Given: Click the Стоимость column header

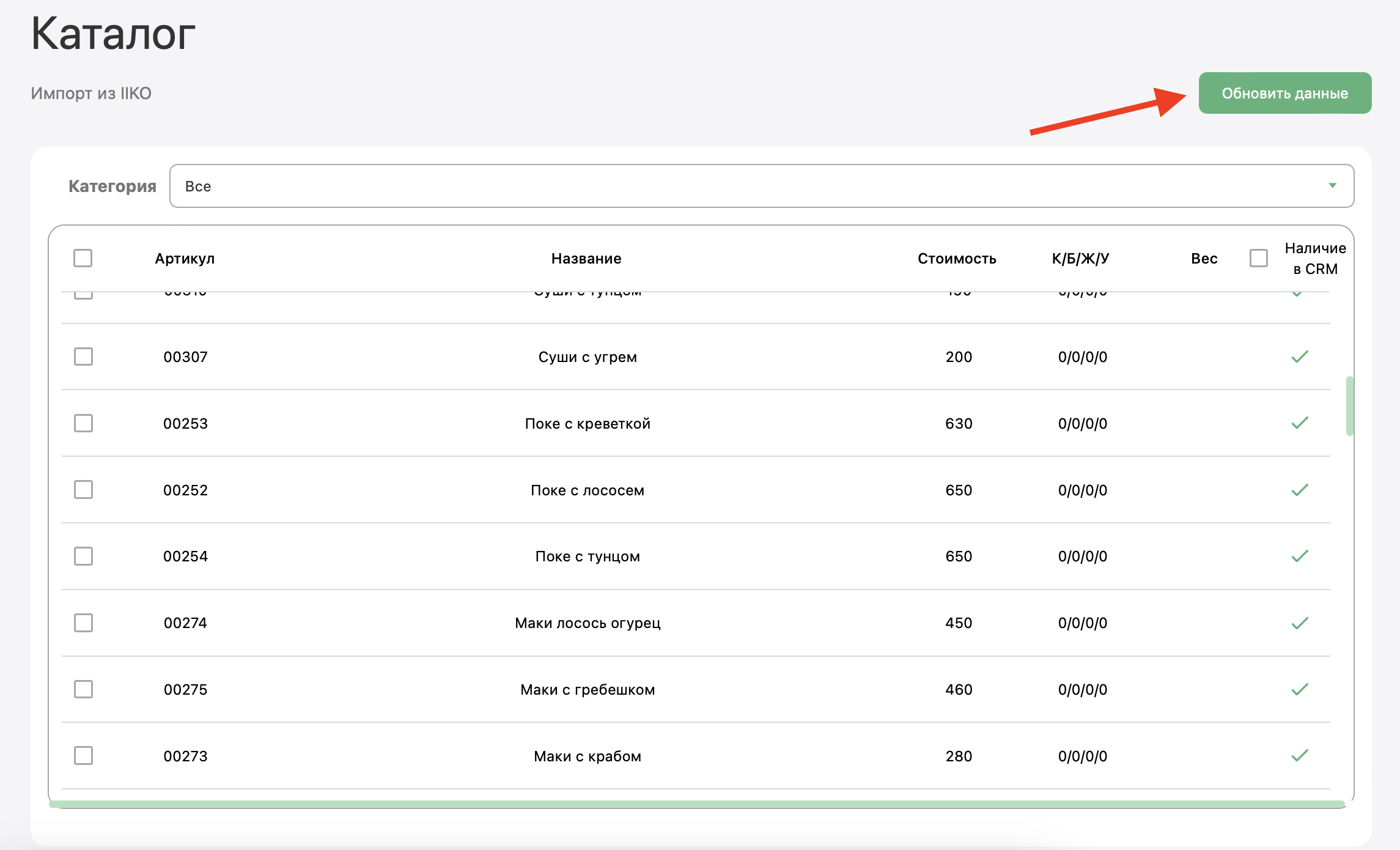Looking at the screenshot, I should (x=957, y=259).
